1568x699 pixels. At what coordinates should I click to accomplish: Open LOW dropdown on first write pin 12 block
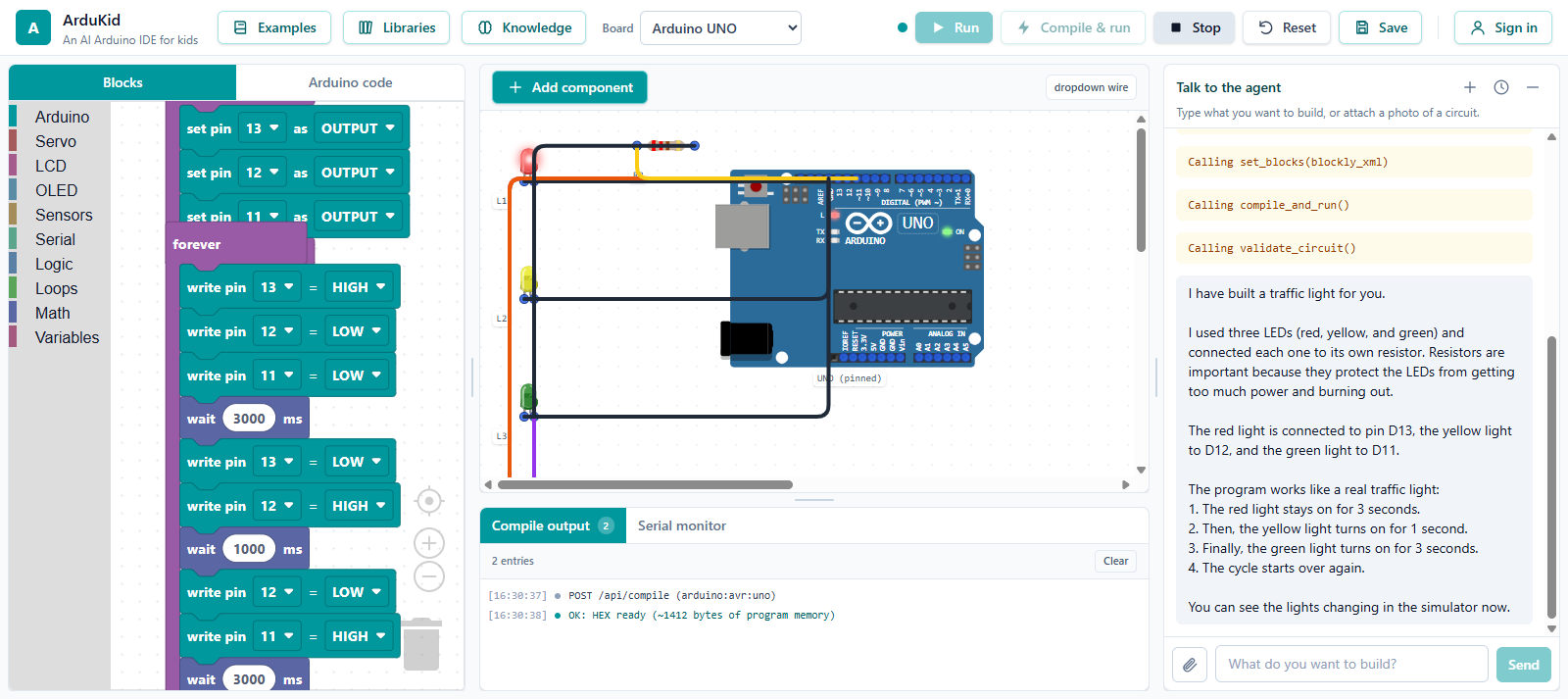click(x=357, y=331)
